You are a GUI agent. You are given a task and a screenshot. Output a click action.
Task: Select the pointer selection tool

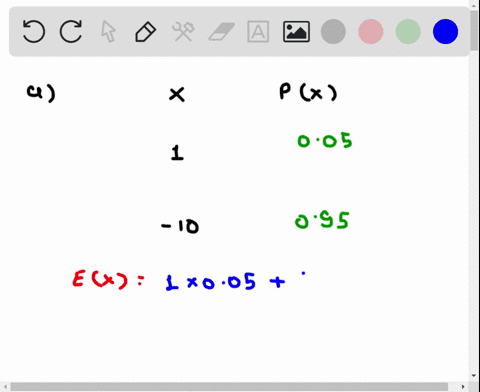tap(108, 32)
